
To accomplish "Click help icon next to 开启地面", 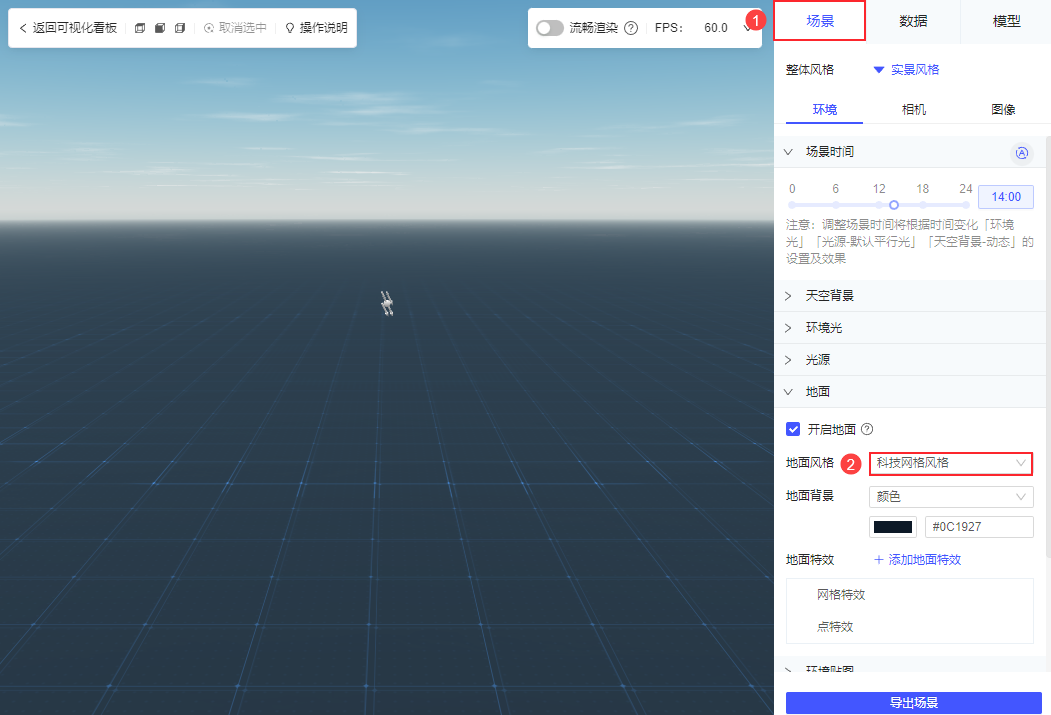I will [867, 429].
